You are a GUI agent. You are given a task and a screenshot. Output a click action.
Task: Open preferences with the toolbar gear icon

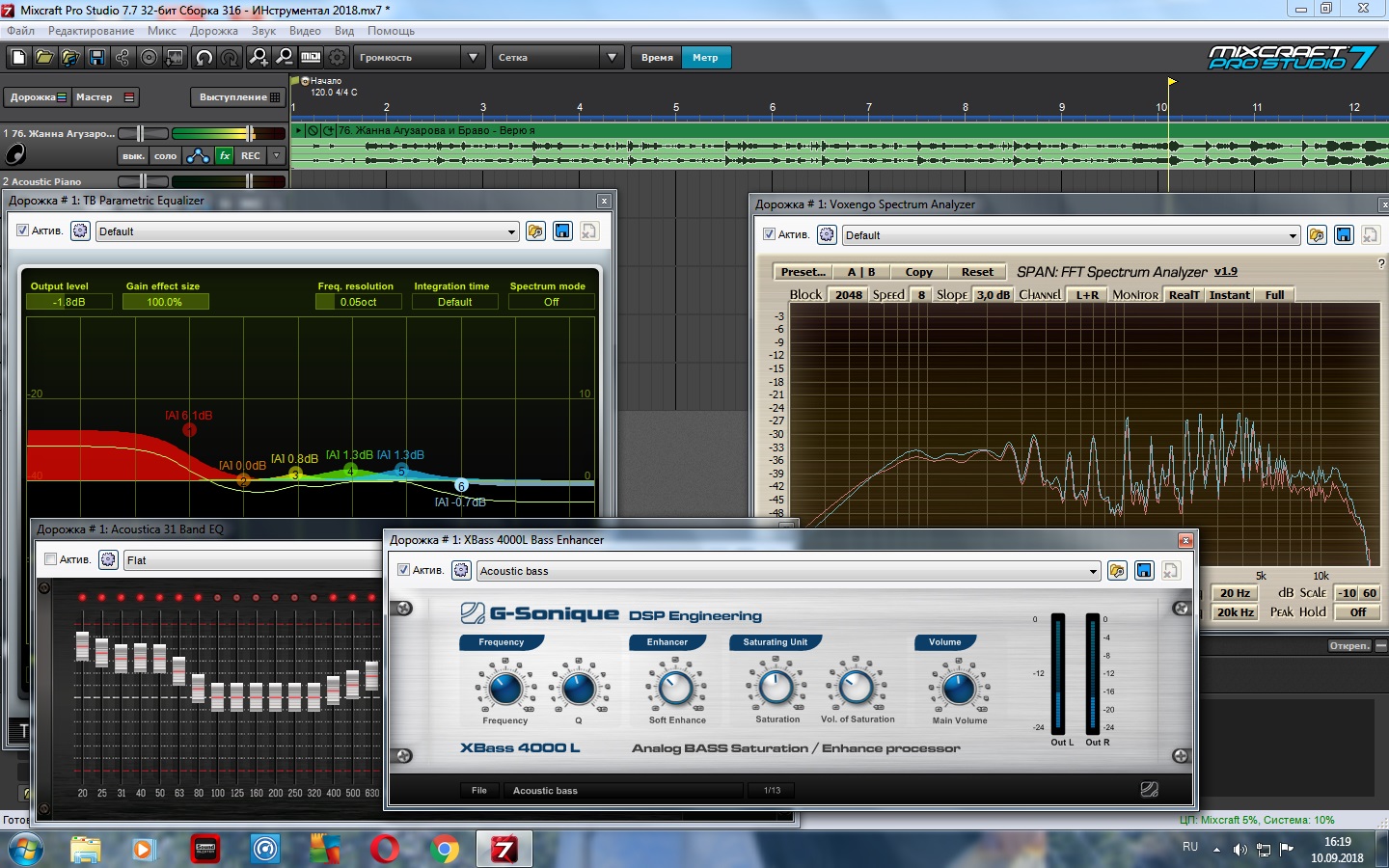point(337,58)
